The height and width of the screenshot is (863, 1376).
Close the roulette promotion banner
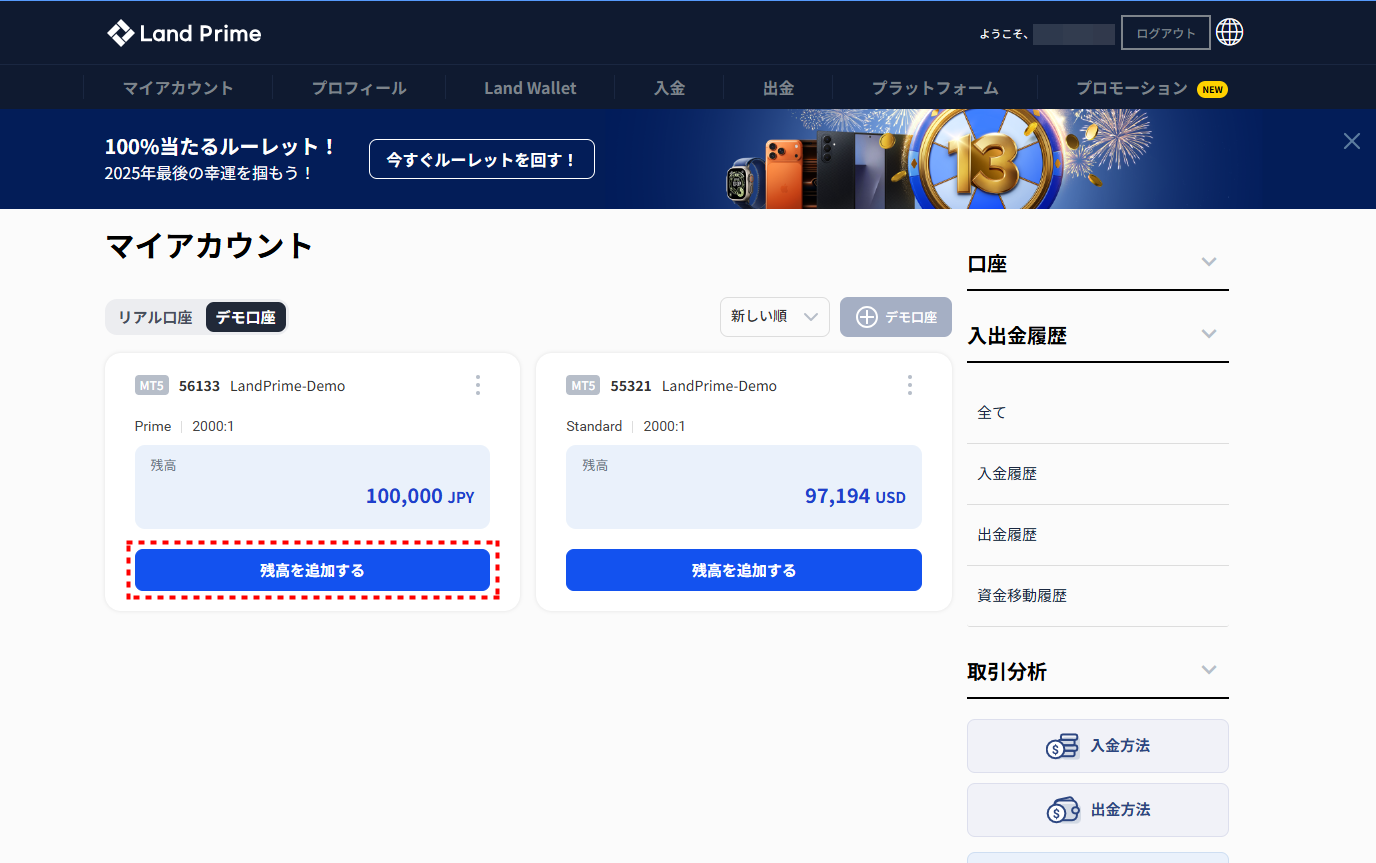tap(1352, 141)
